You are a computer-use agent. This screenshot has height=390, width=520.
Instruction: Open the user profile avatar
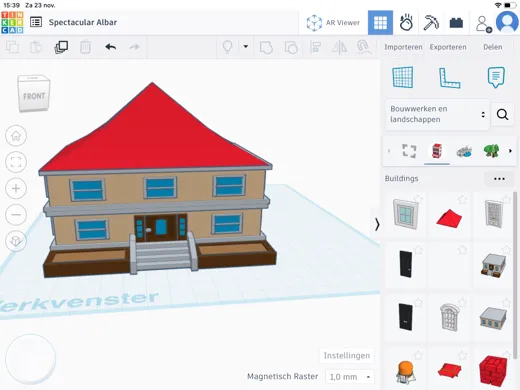(x=507, y=22)
